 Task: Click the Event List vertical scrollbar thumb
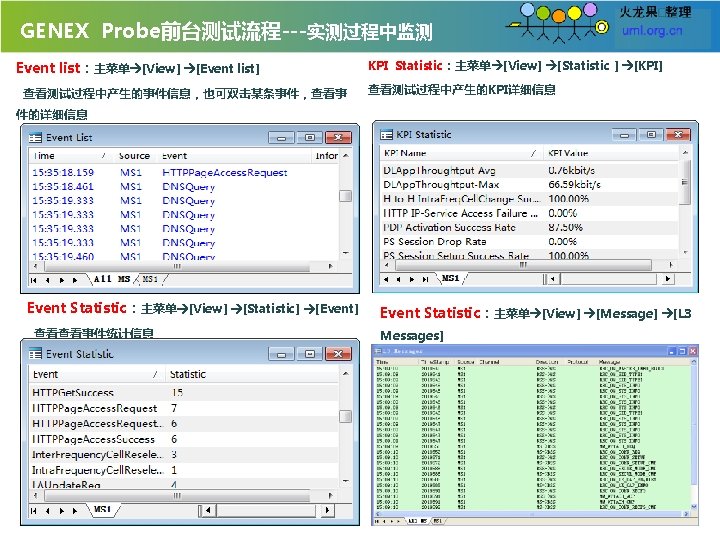tap(345, 196)
